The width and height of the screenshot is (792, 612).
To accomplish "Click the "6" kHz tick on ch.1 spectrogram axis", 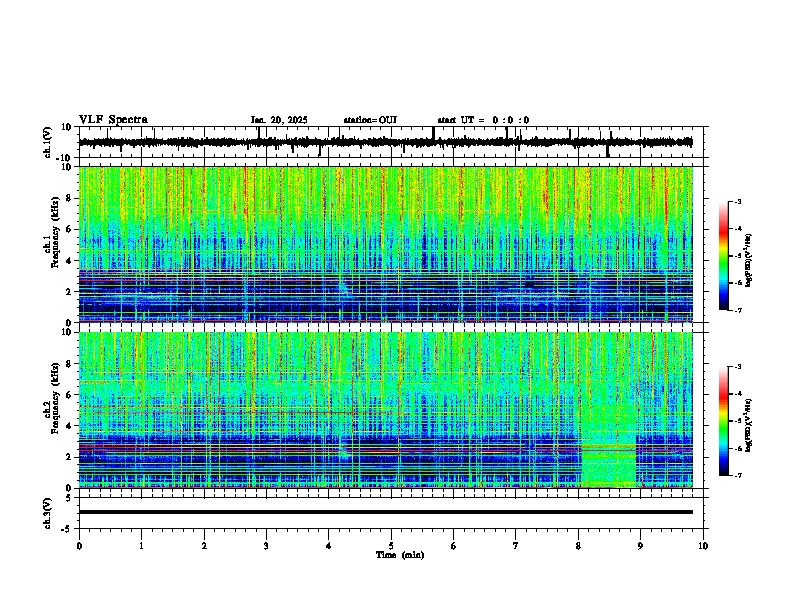I will click(x=71, y=229).
